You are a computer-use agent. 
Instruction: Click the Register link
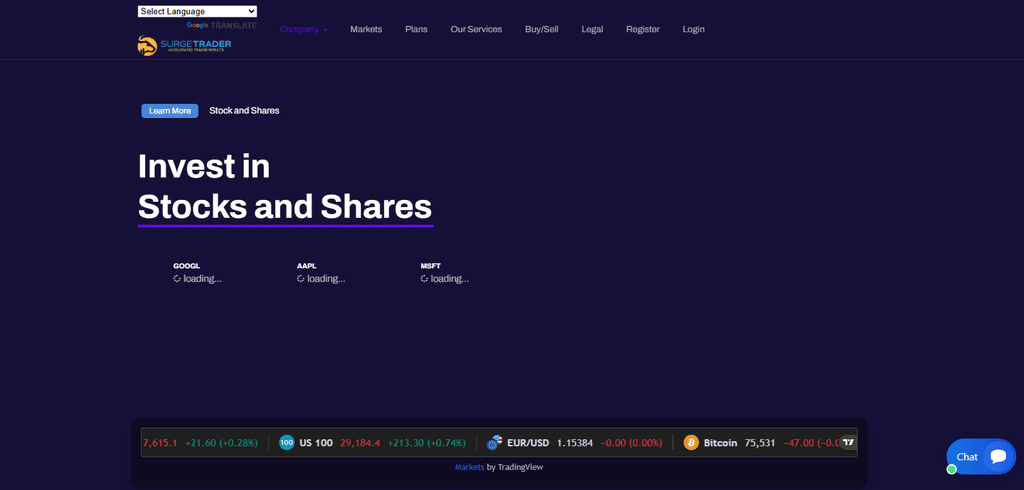click(x=643, y=29)
